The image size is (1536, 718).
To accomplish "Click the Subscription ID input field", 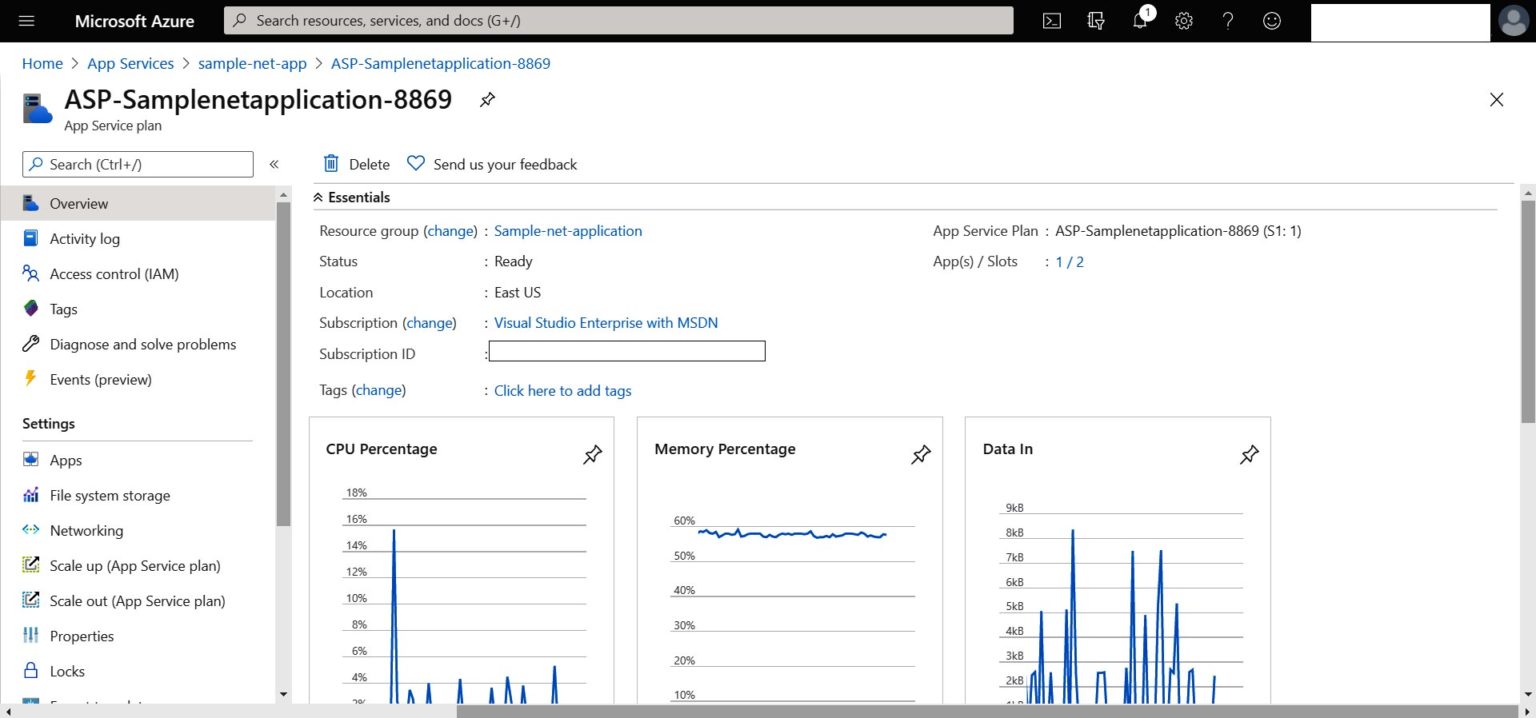I will click(626, 350).
